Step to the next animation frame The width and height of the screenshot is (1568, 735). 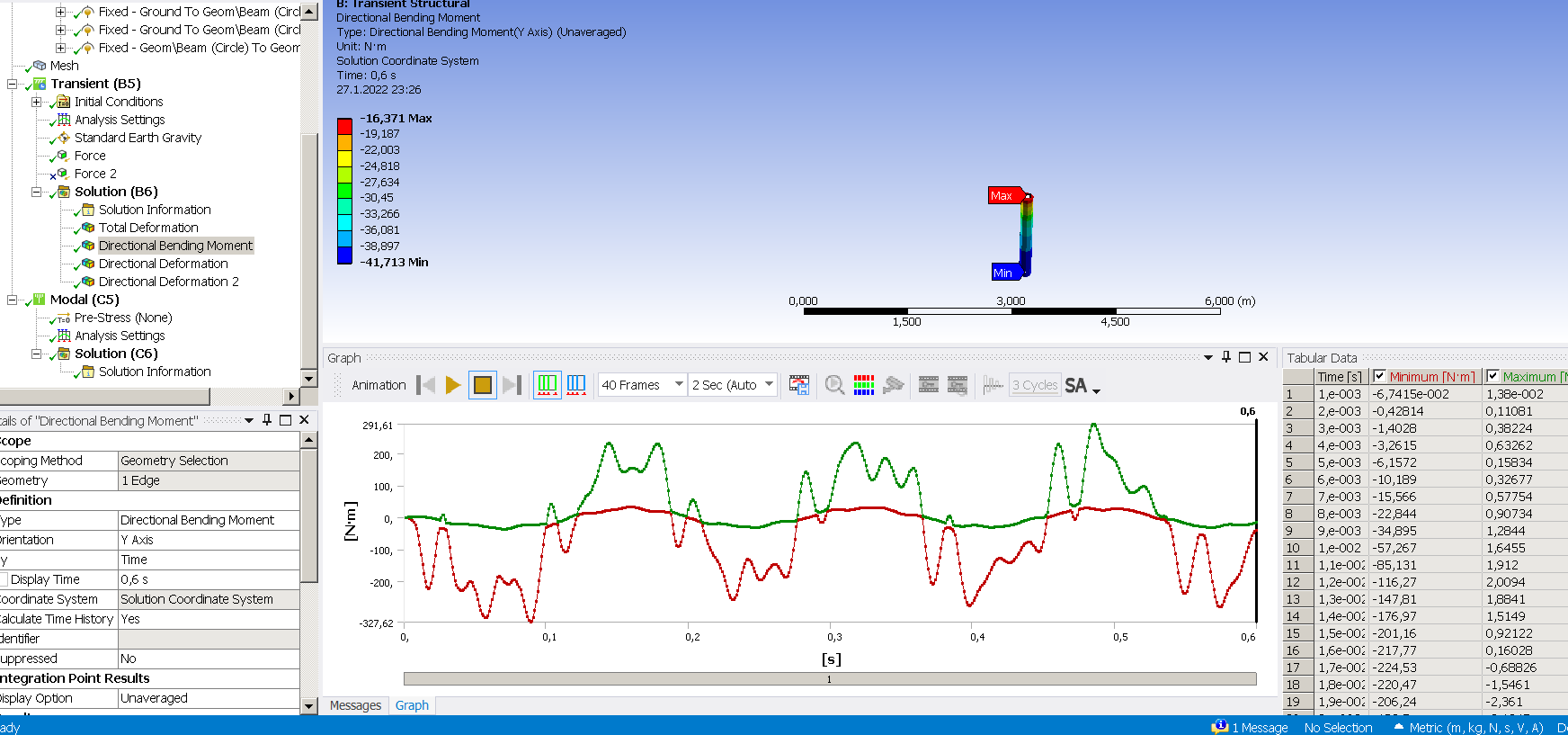coord(512,385)
